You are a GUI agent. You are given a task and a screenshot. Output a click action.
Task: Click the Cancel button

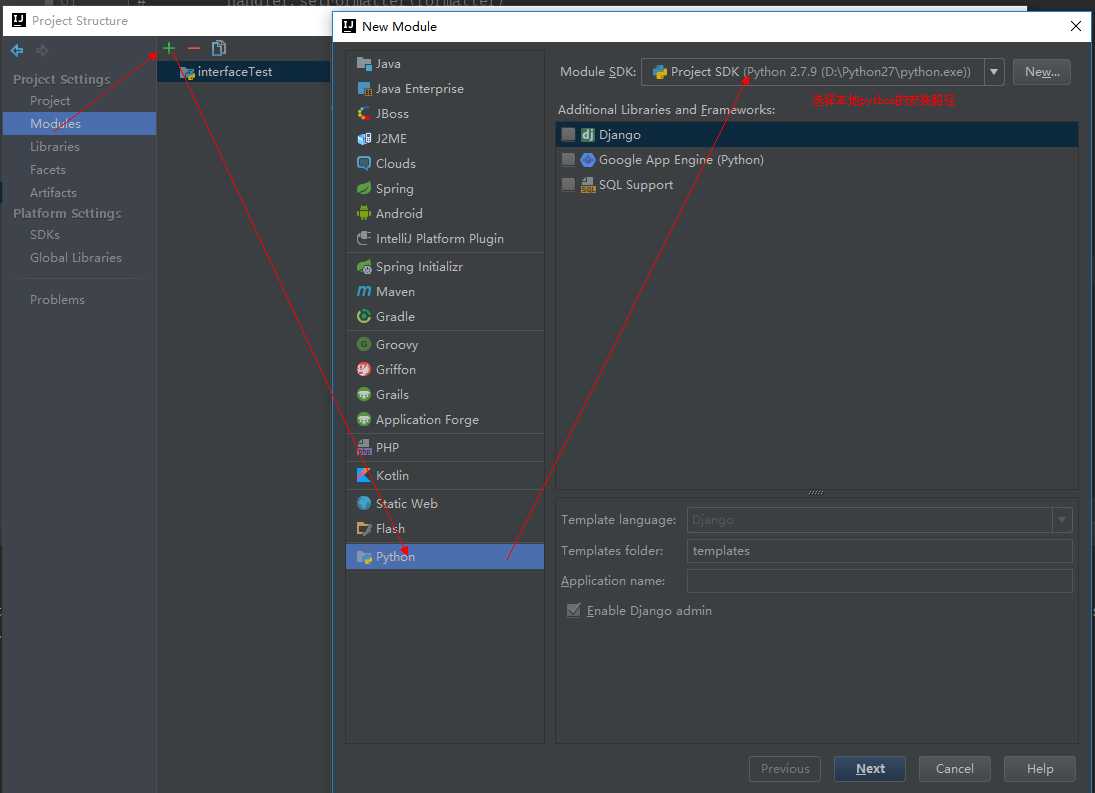(955, 769)
